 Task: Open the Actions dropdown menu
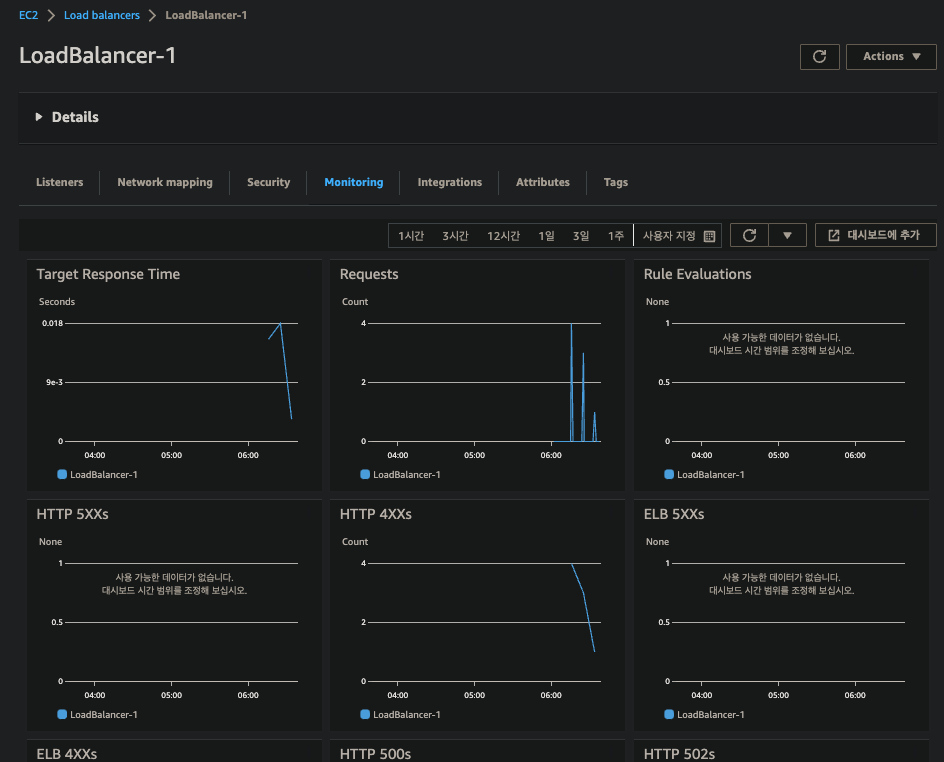click(x=891, y=57)
